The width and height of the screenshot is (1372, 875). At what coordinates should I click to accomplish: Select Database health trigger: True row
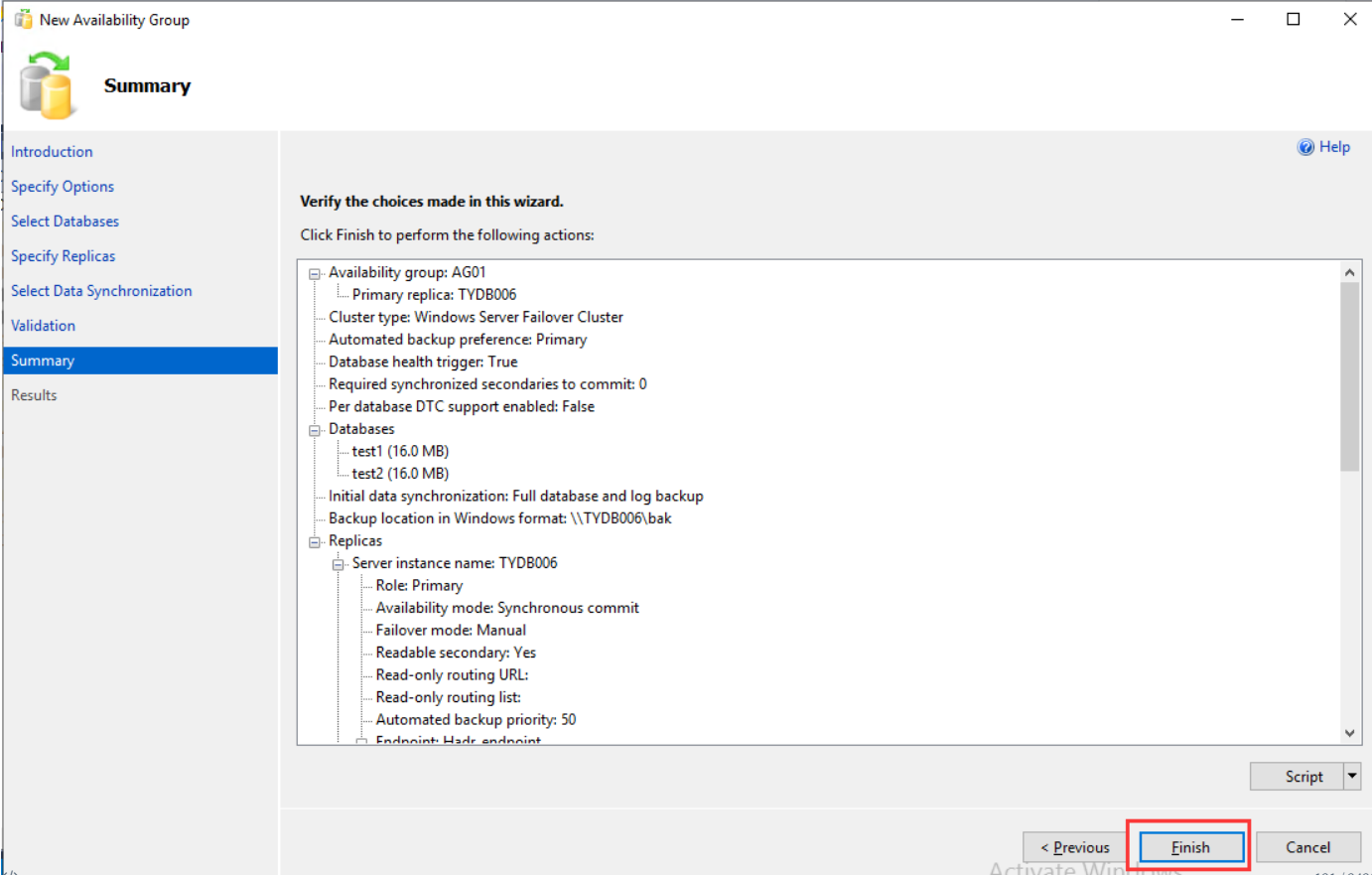[423, 362]
